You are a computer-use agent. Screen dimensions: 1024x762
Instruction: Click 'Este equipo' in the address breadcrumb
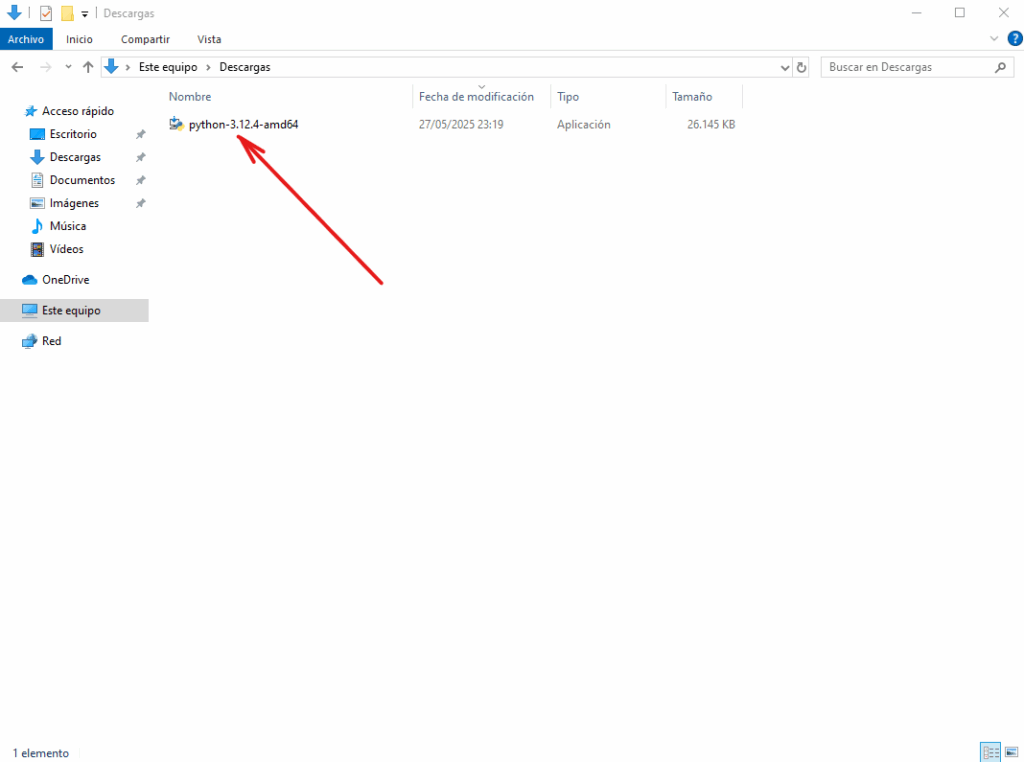pyautogui.click(x=168, y=67)
